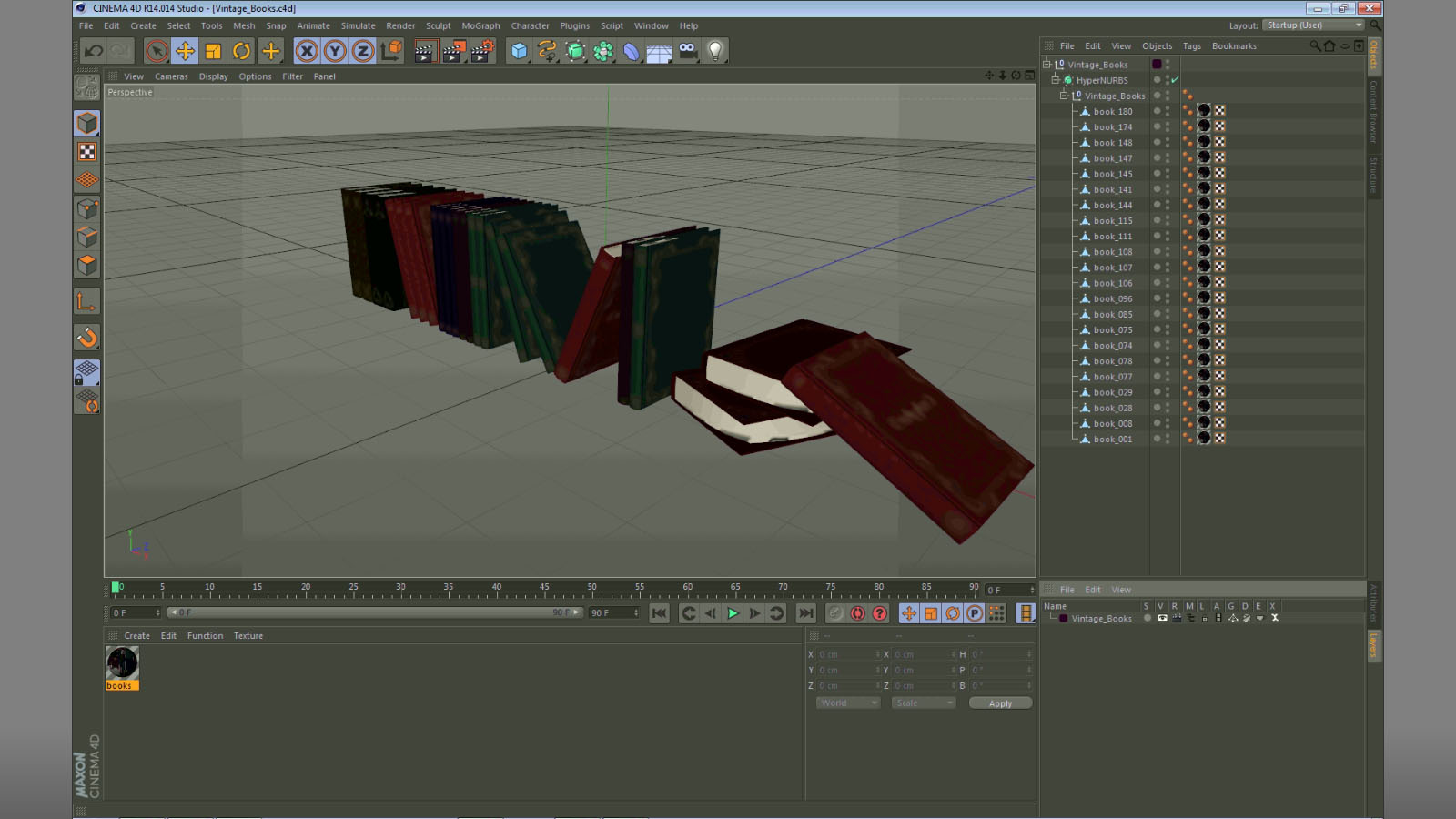Image resolution: width=1456 pixels, height=819 pixels.
Task: Open the Spline pen tools icon
Action: coord(547,51)
